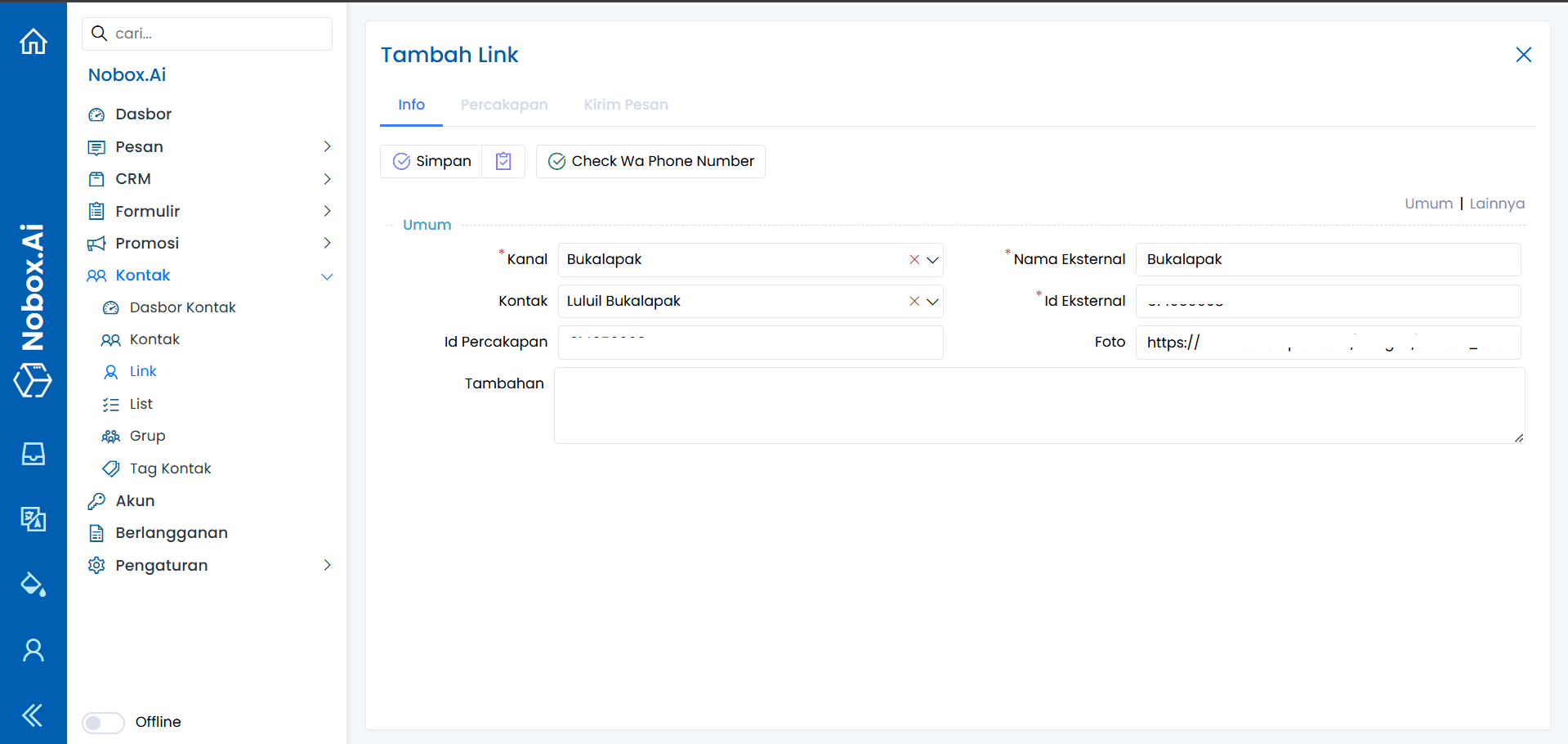Click the magnifier icon in the search box
This screenshot has width=1568, height=744.
coord(99,34)
